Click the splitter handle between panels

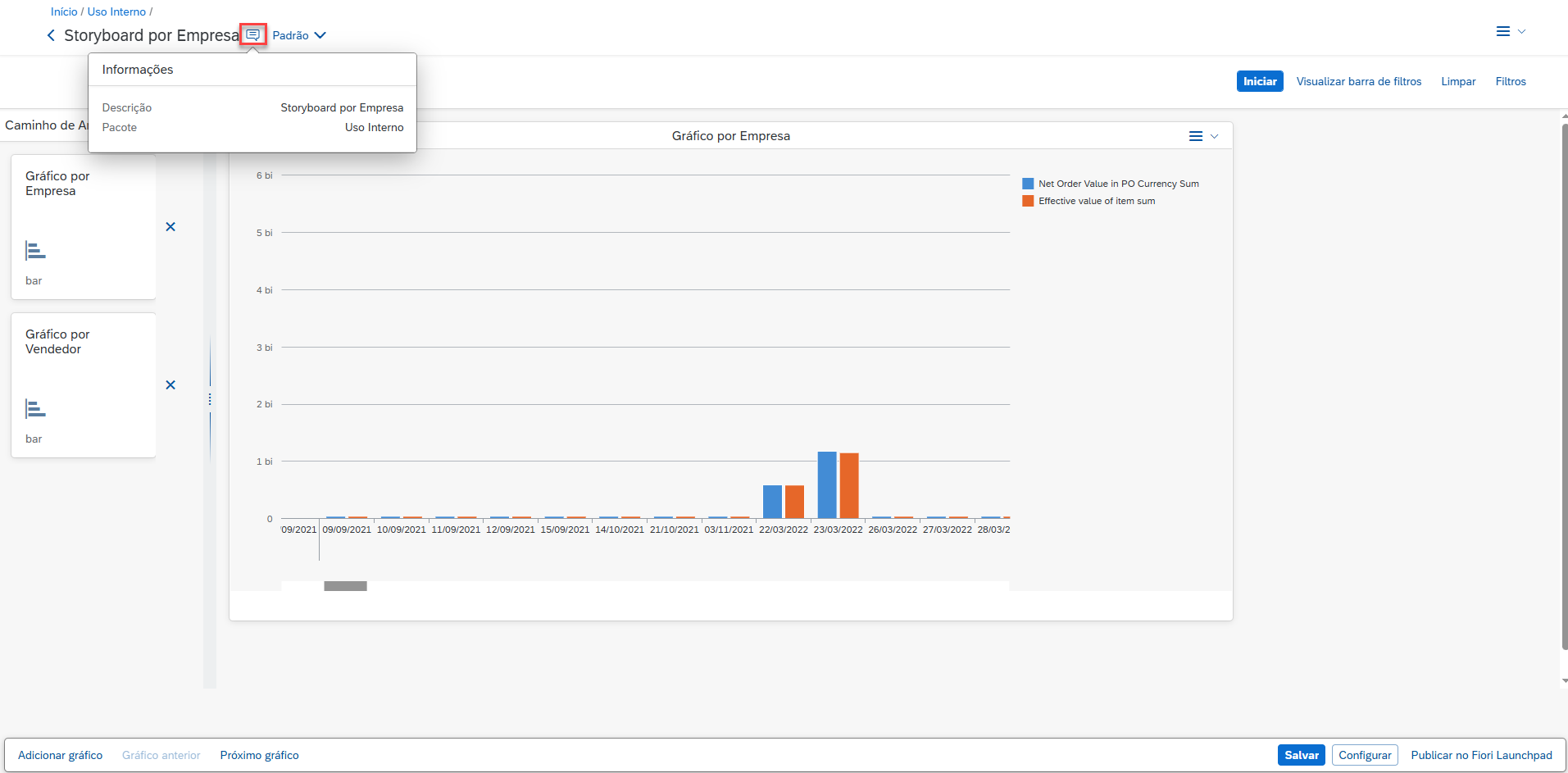(x=210, y=399)
